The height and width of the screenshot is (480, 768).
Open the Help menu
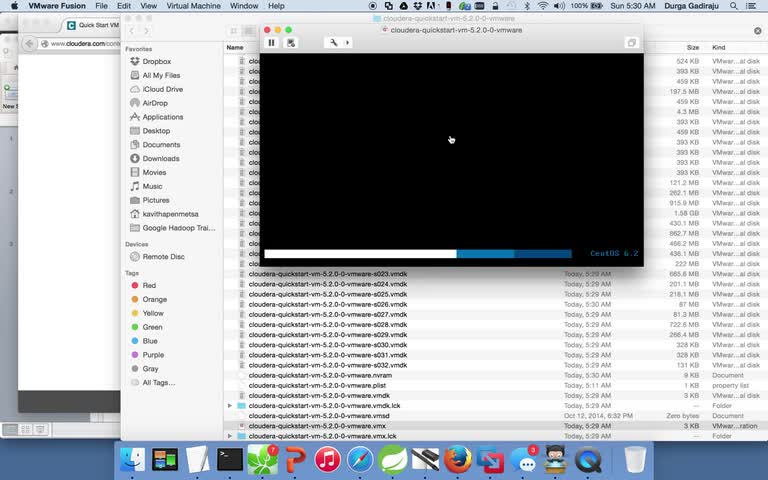pos(276,6)
